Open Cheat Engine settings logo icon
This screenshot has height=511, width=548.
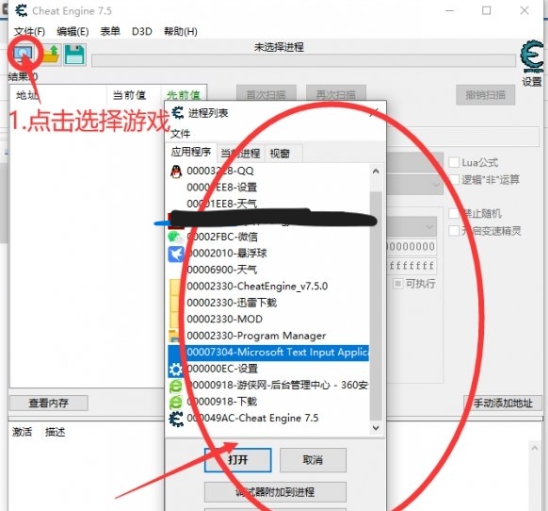(x=532, y=57)
